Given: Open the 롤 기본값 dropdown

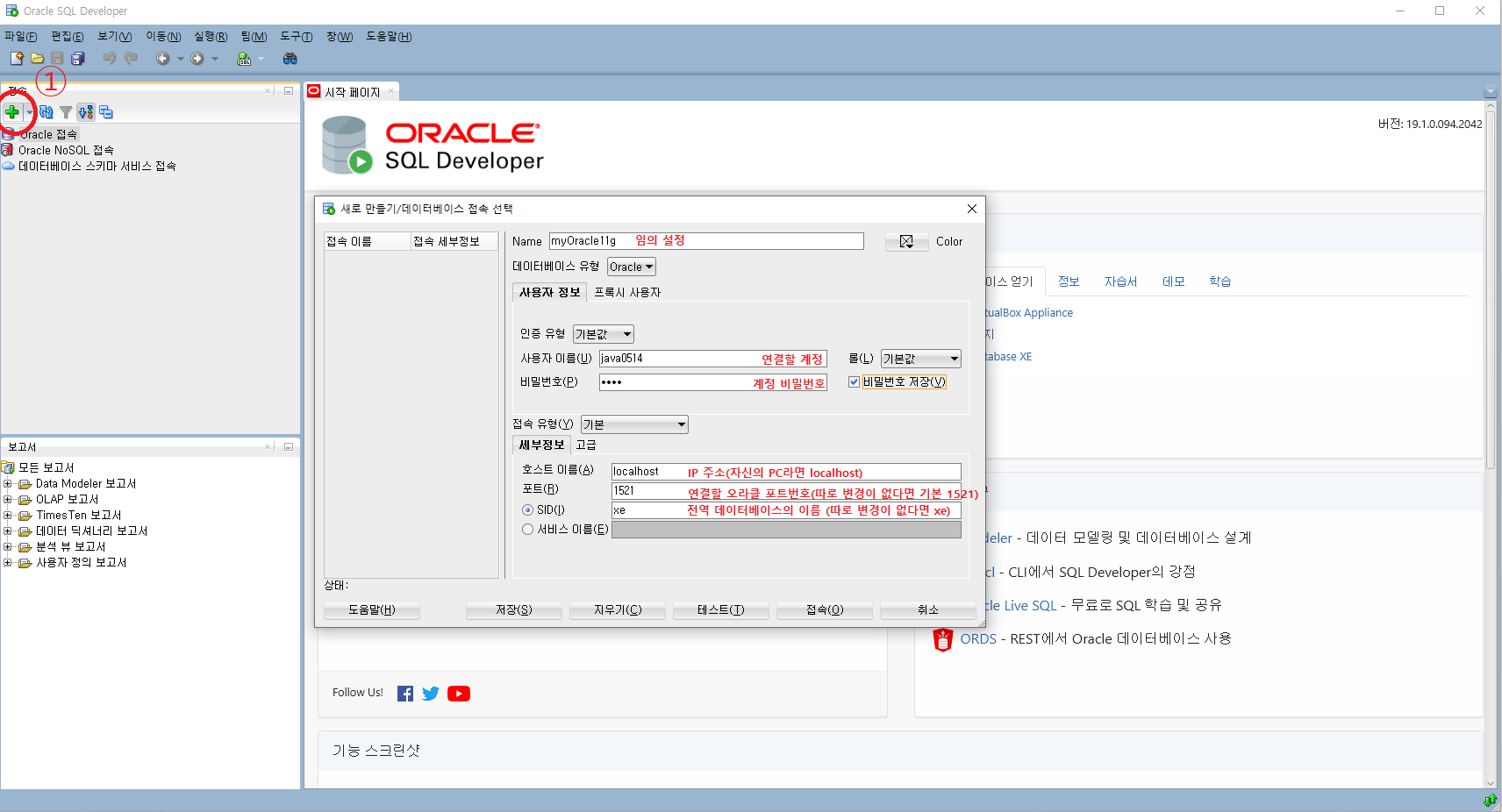Looking at the screenshot, I should [x=921, y=359].
